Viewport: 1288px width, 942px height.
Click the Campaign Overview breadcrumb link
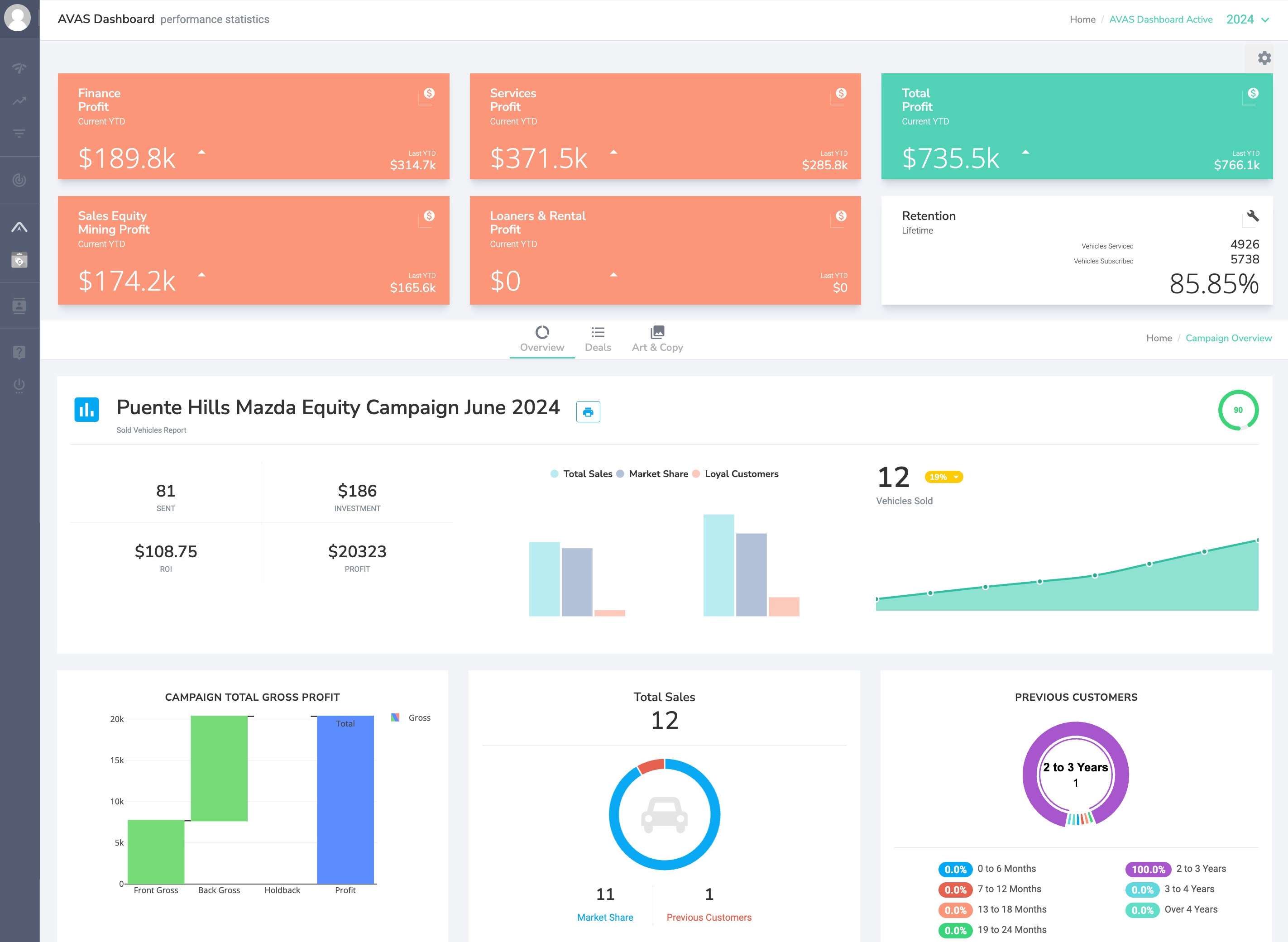click(1228, 338)
